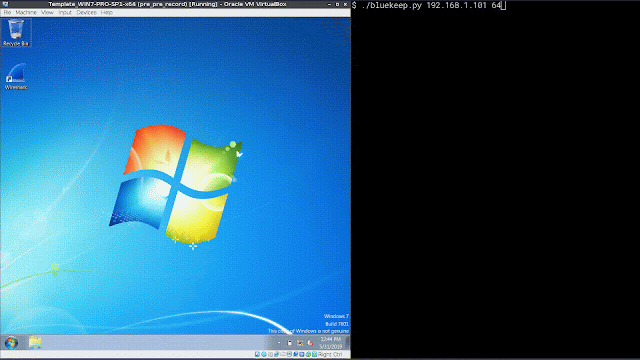This screenshot has width=640, height=360.
Task: Open Windows Explorer from the guest taskbar
Action: (x=36, y=343)
